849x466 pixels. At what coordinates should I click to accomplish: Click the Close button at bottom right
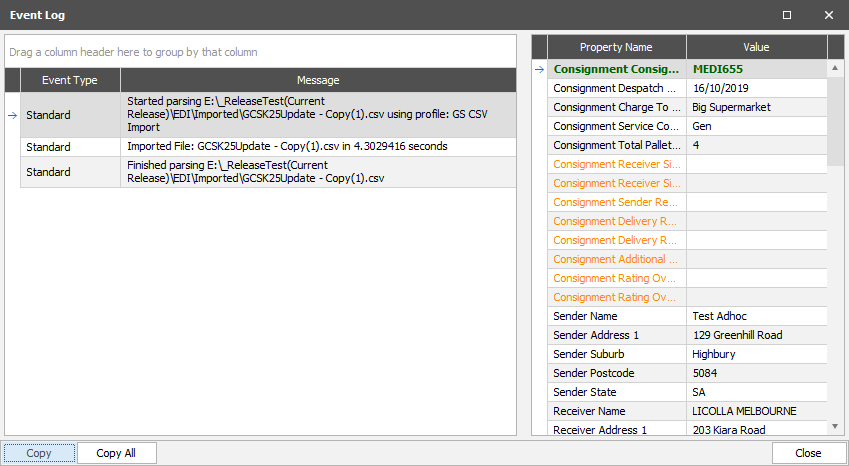(808, 453)
